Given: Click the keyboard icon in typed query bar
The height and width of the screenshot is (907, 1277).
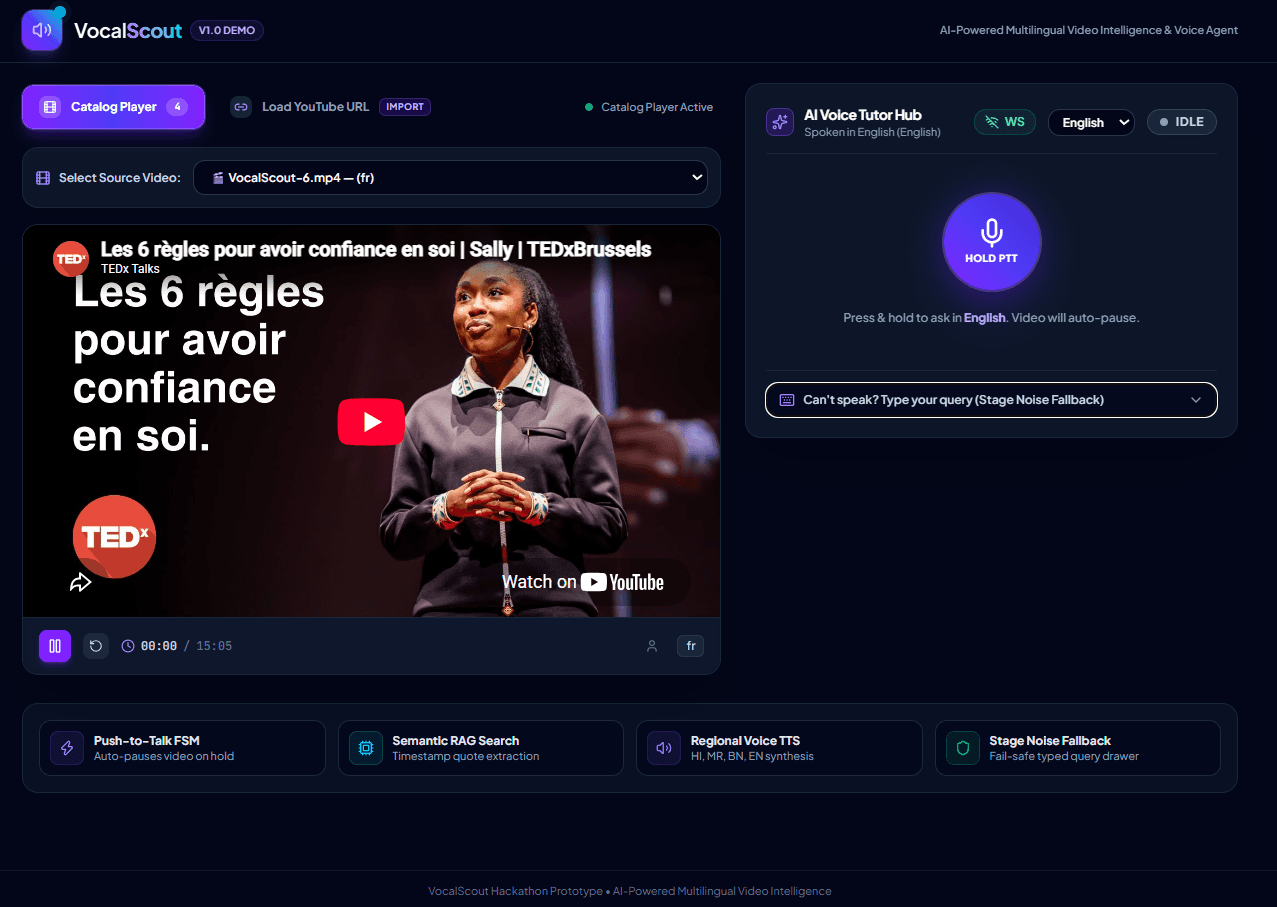Looking at the screenshot, I should (x=787, y=400).
